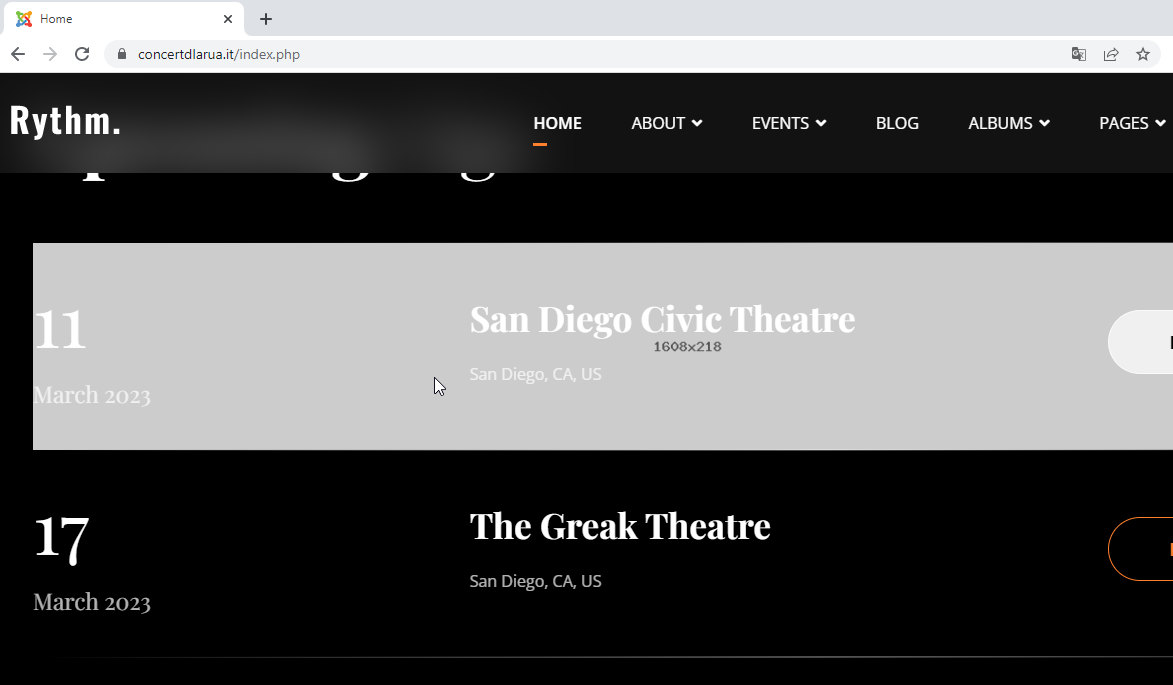Open a new tab with plus button
Image resolution: width=1173 pixels, height=685 pixels.
coord(266,19)
